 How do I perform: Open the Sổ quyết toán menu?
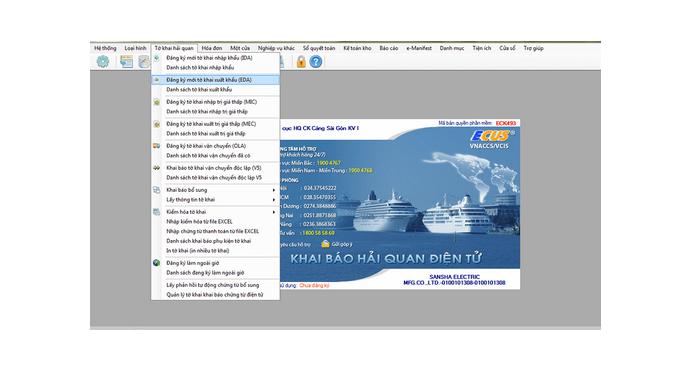(x=319, y=48)
